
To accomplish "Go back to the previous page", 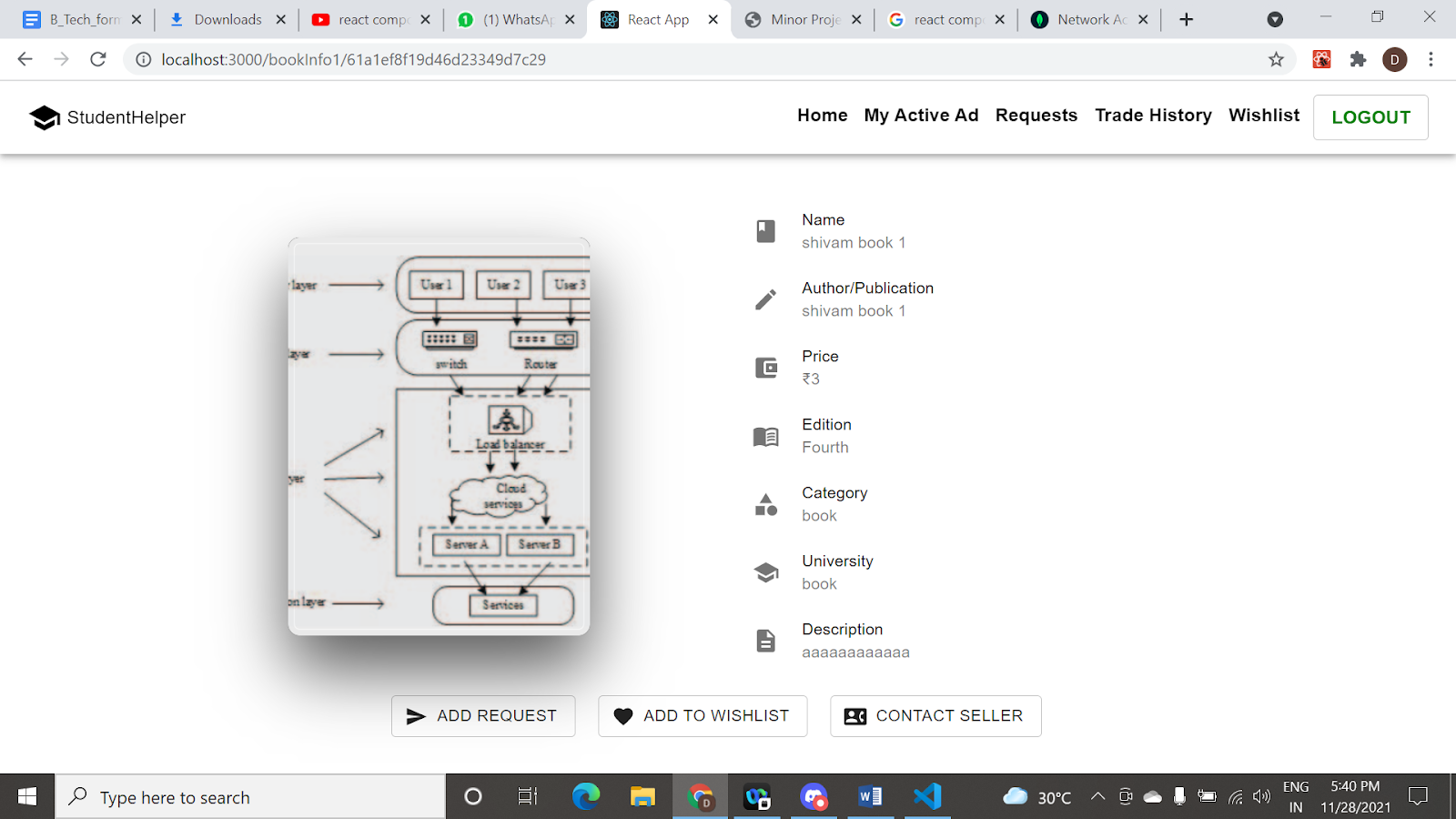I will tap(25, 59).
